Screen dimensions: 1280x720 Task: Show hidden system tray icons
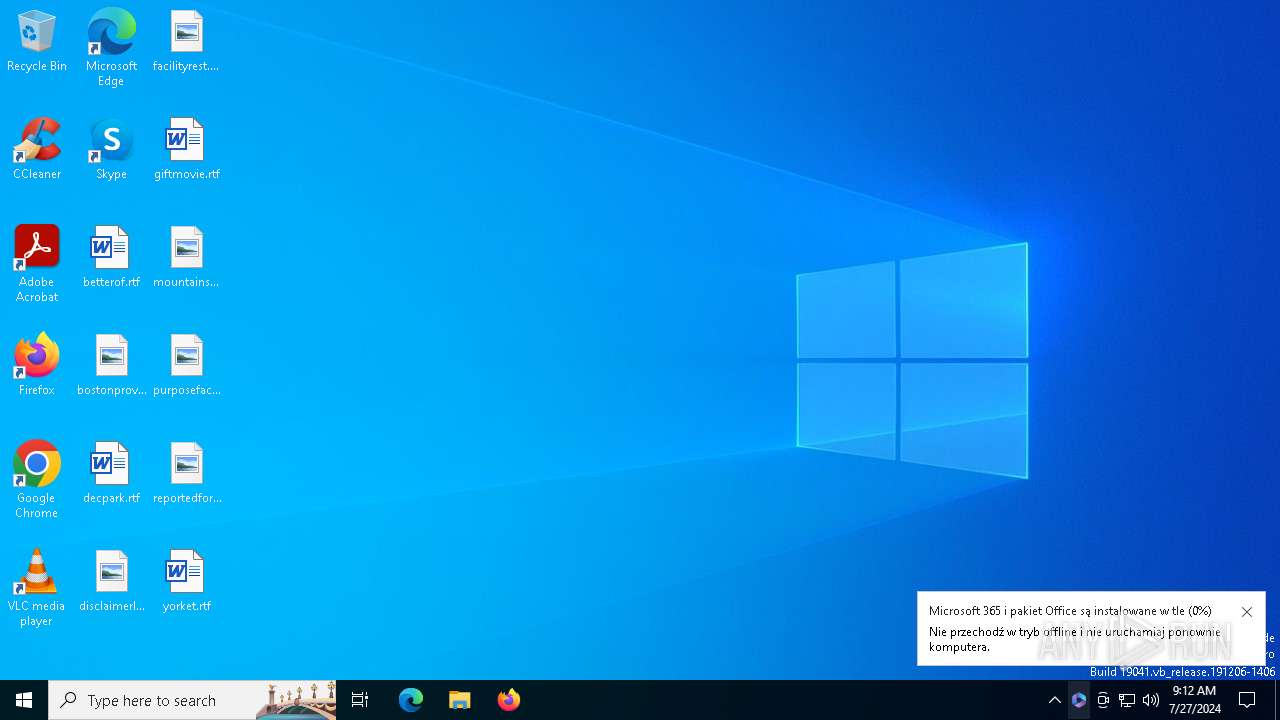pyautogui.click(x=1055, y=700)
